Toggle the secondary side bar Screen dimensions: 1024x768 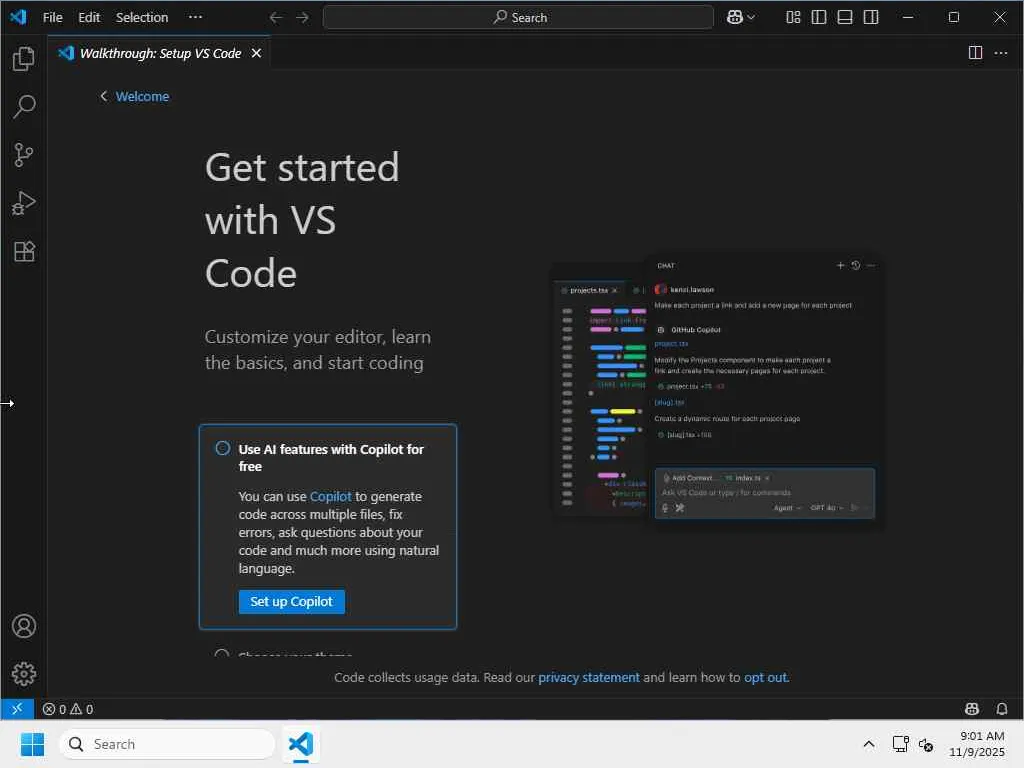pyautogui.click(x=871, y=18)
